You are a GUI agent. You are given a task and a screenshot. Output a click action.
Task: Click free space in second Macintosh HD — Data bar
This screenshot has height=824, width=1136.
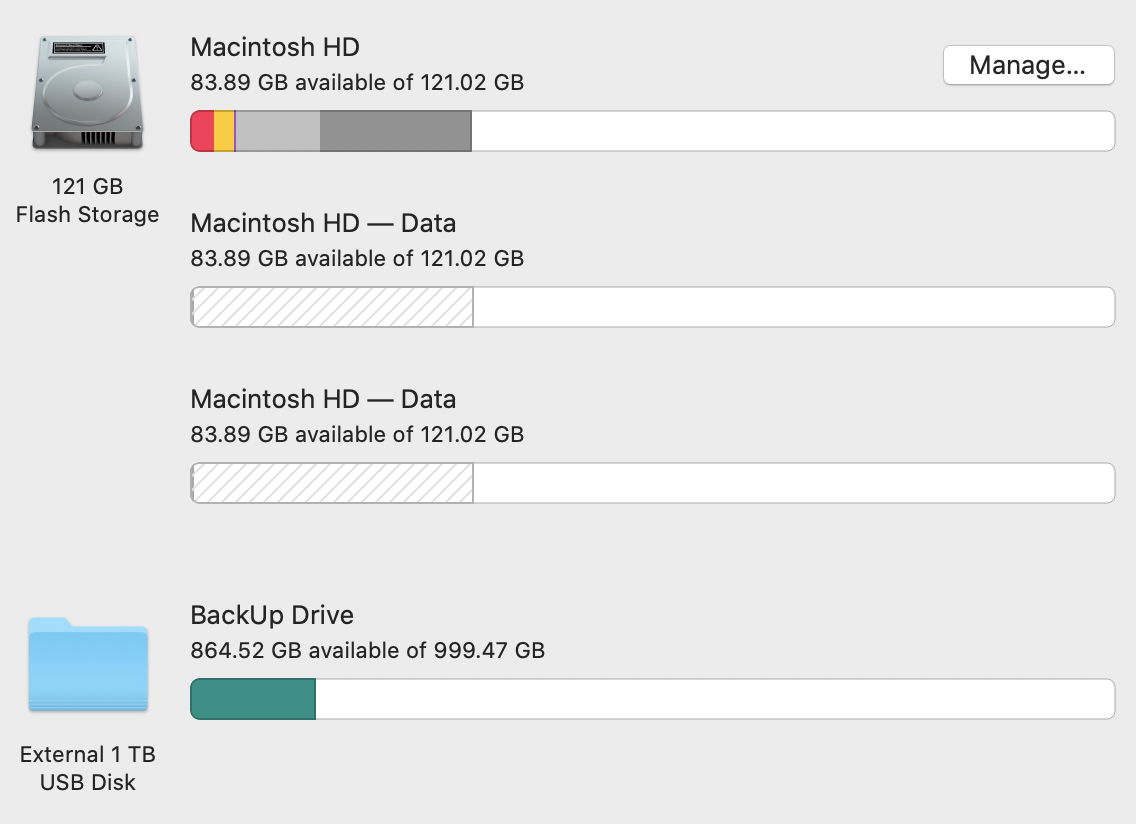pos(793,483)
